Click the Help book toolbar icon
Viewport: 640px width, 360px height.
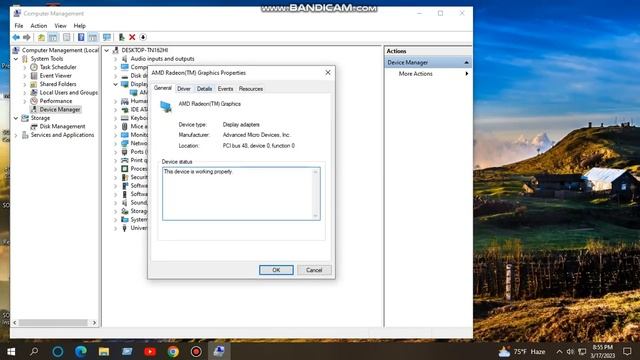pos(81,38)
